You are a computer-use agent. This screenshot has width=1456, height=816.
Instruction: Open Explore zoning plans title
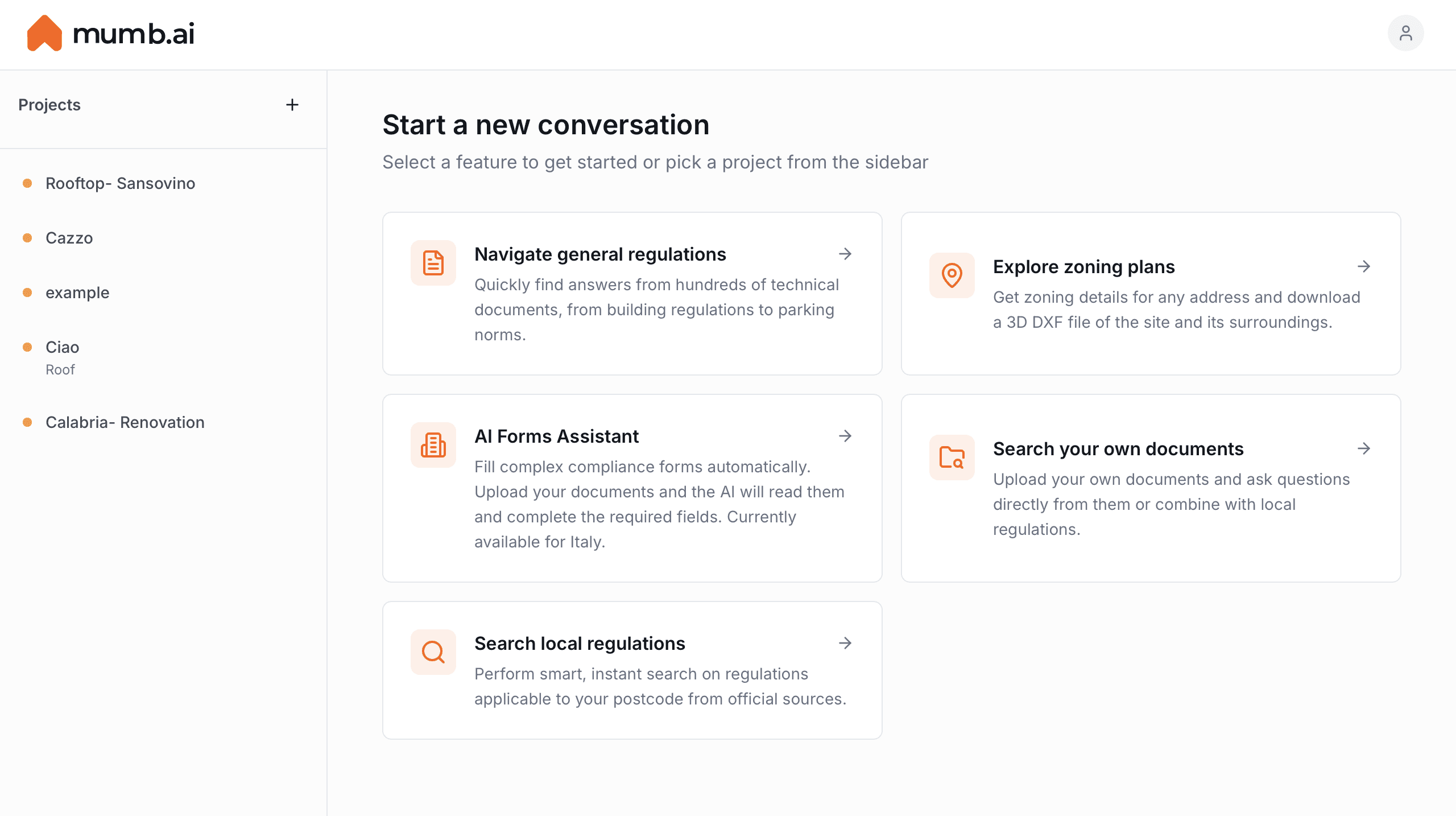coord(1083,266)
